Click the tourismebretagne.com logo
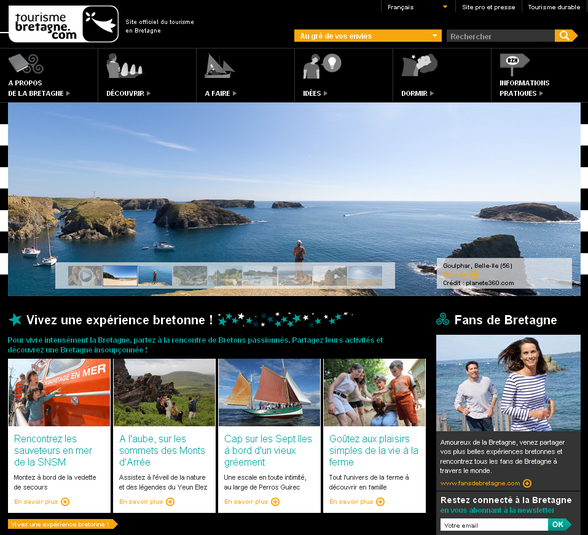 pos(63,24)
